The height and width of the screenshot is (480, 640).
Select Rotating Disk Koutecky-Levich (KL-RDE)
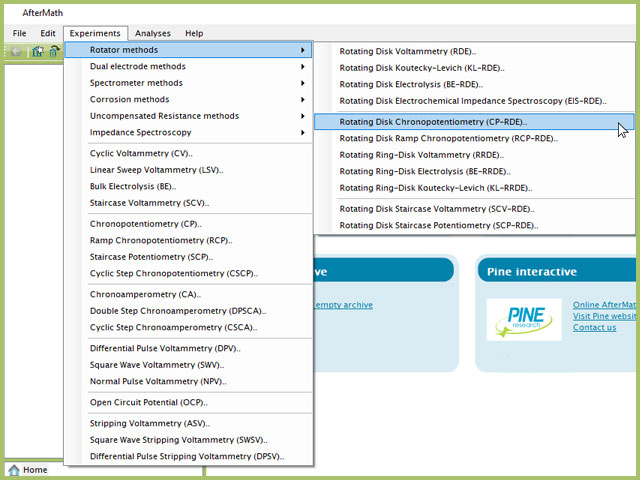click(x=475, y=68)
